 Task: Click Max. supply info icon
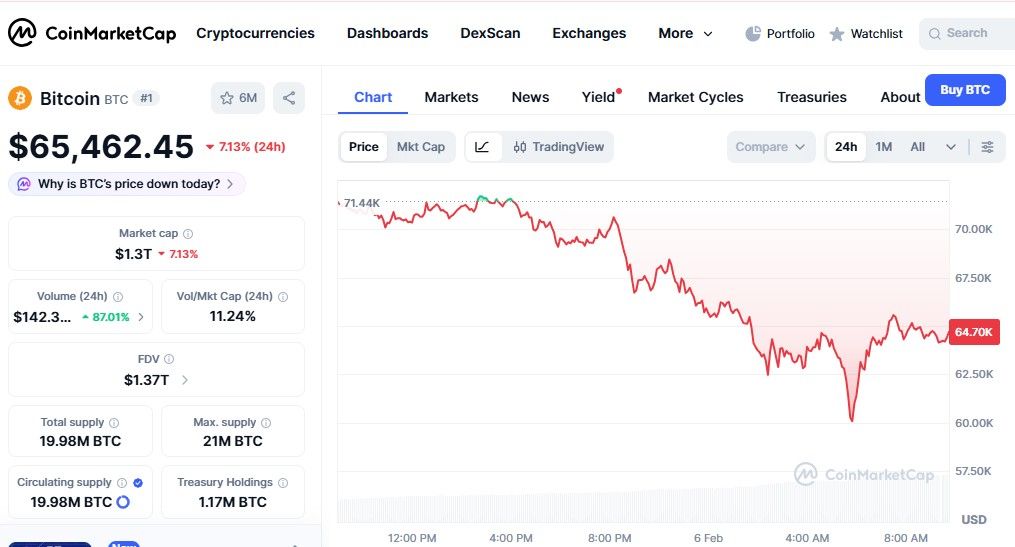click(x=266, y=423)
